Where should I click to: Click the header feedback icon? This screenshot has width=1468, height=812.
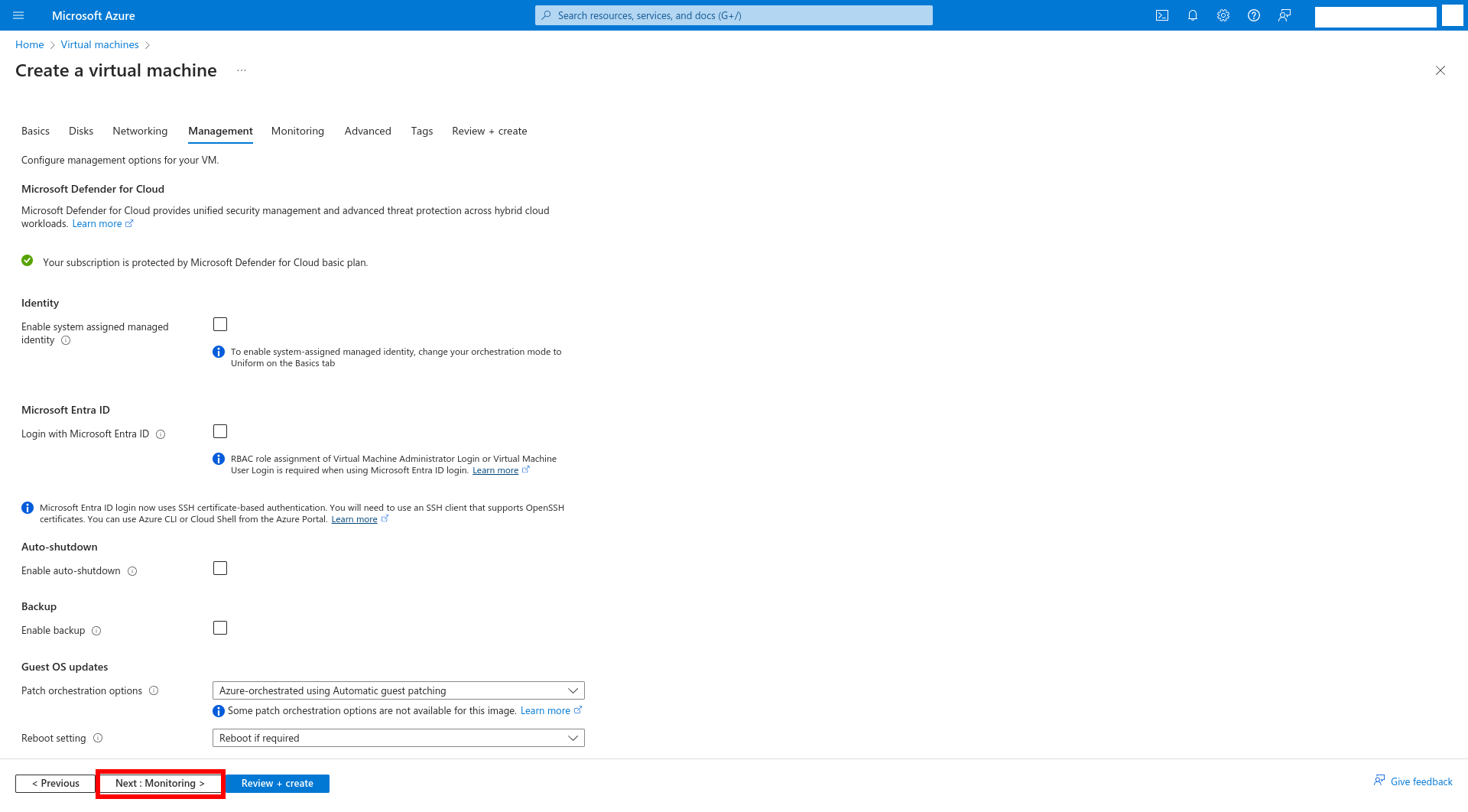(1284, 15)
